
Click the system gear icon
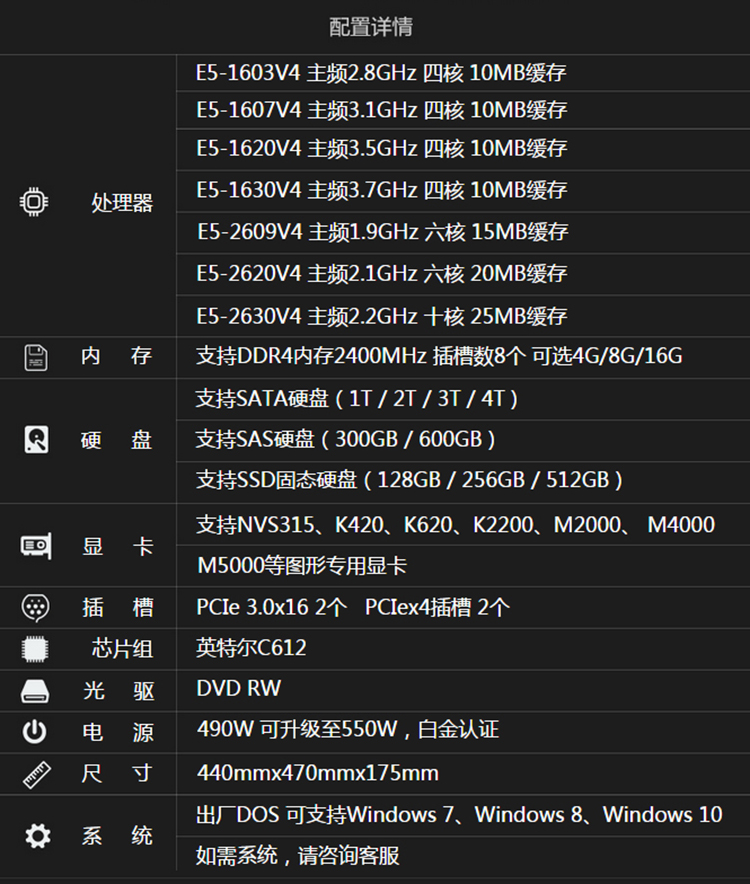tap(37, 836)
